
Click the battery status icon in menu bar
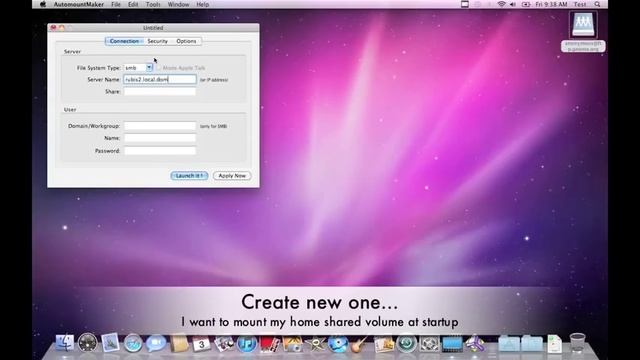(x=526, y=4)
